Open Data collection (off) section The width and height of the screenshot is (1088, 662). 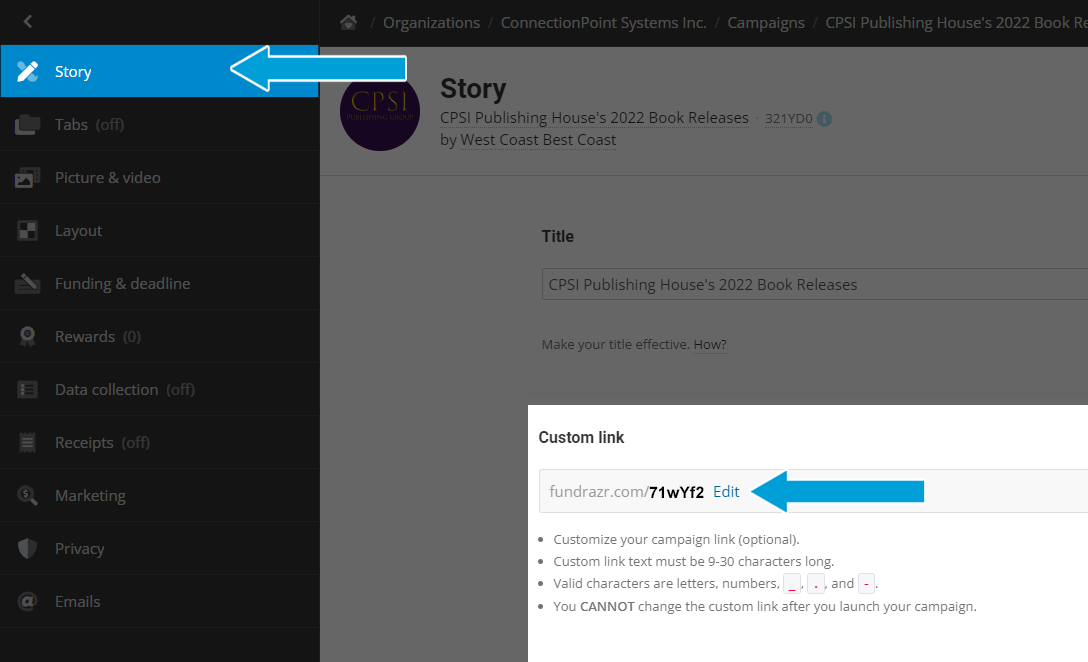[160, 389]
